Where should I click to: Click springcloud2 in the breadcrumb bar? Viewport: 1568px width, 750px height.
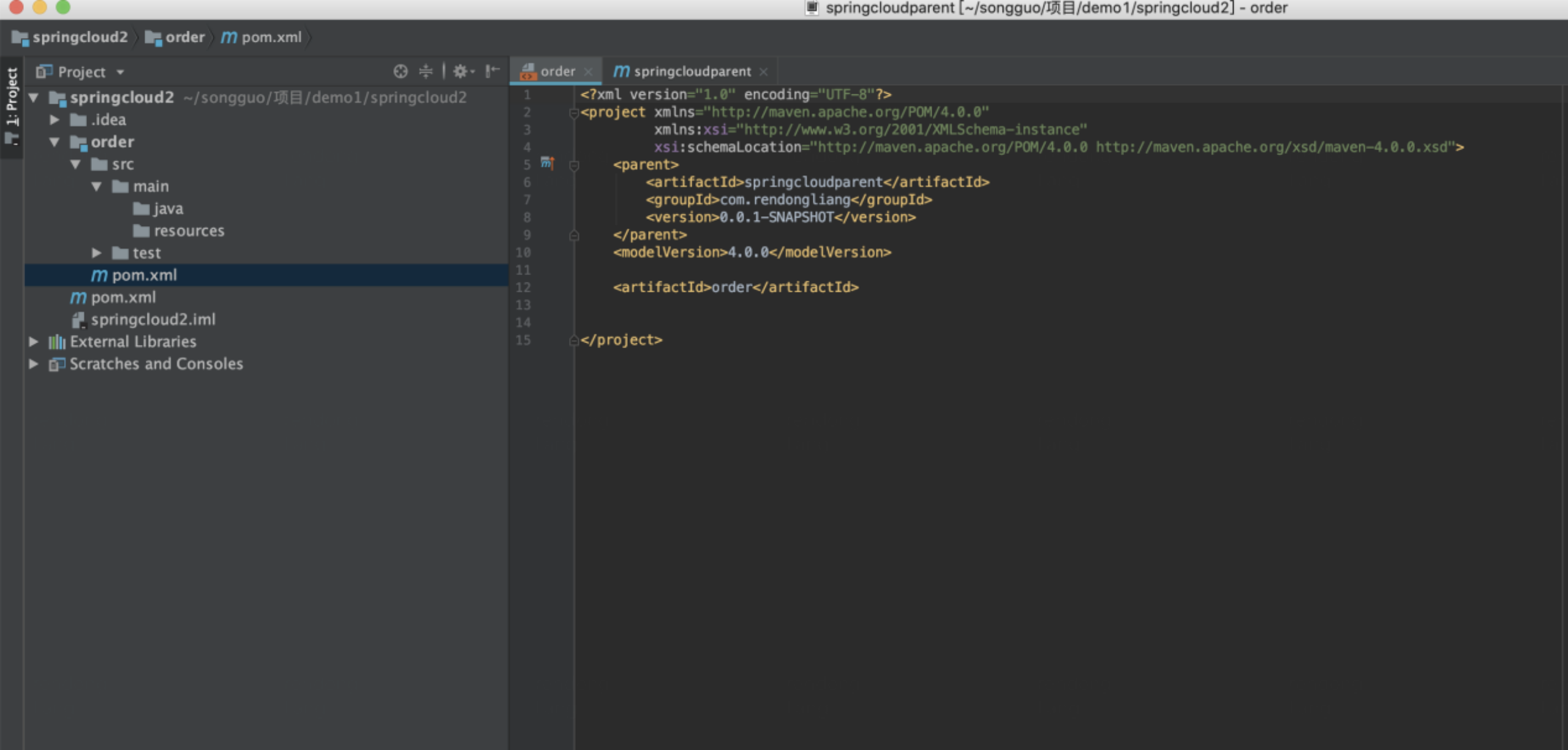pyautogui.click(x=70, y=37)
